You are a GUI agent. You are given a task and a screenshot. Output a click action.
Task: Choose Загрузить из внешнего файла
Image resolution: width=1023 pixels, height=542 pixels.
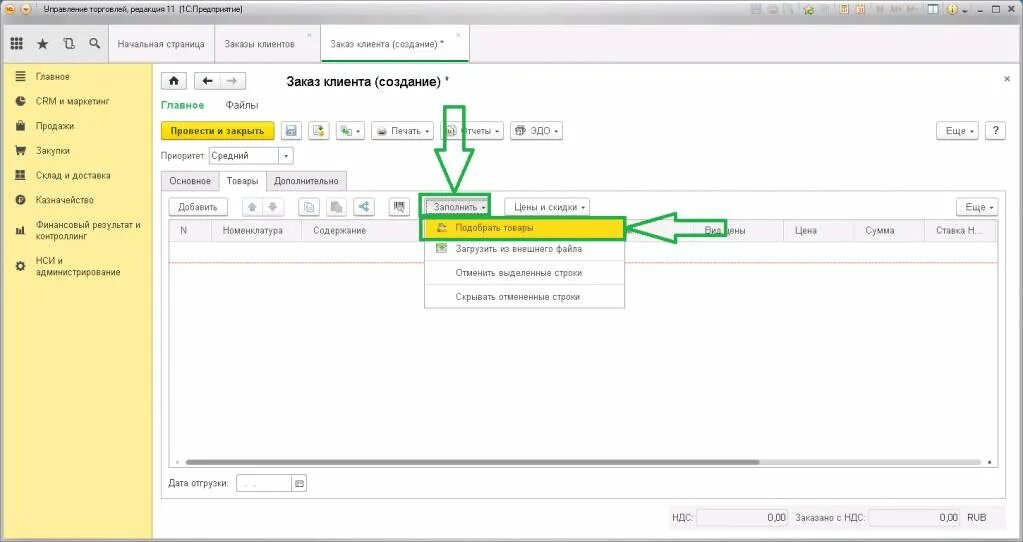524,248
